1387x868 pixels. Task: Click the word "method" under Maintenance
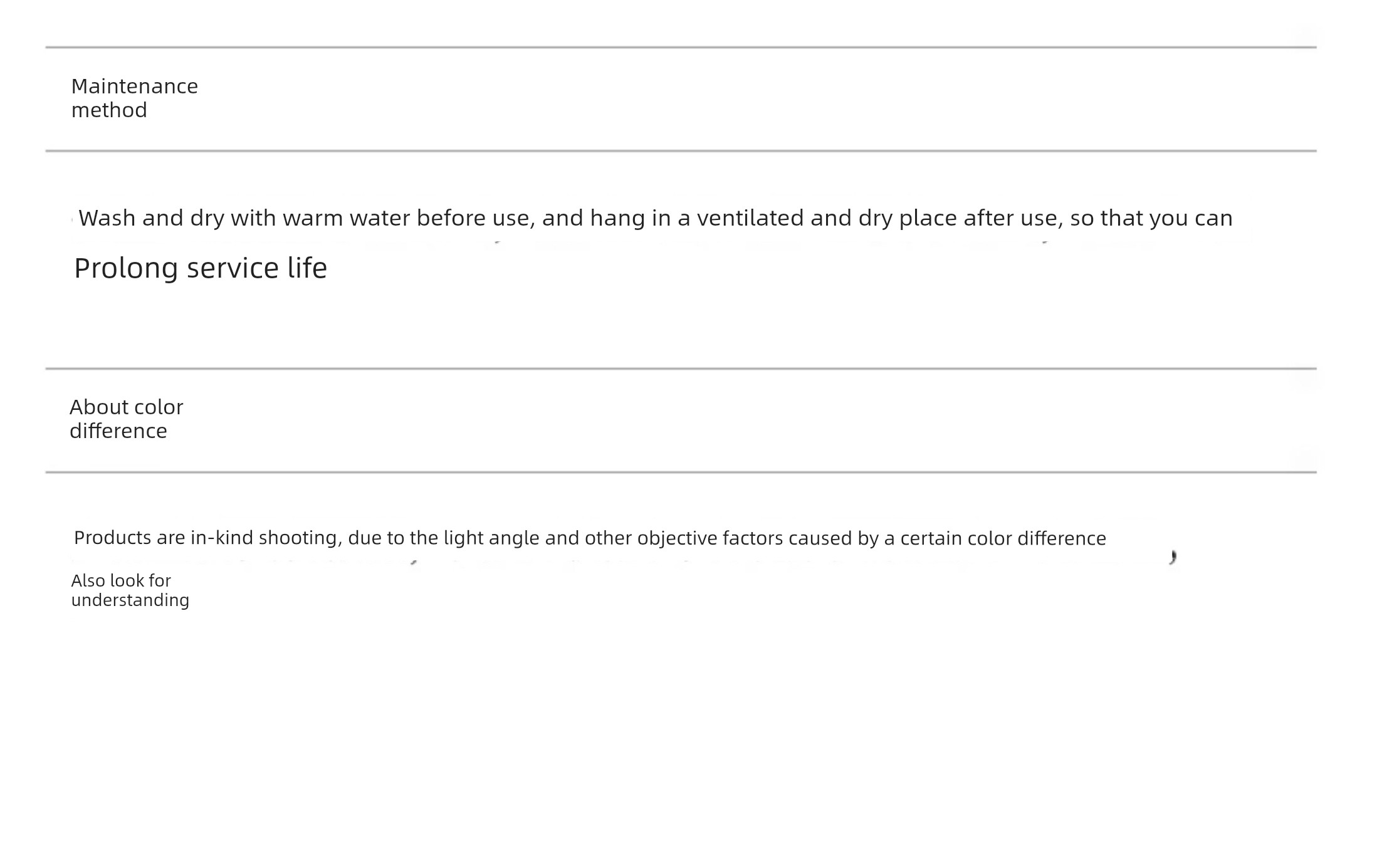(x=109, y=110)
